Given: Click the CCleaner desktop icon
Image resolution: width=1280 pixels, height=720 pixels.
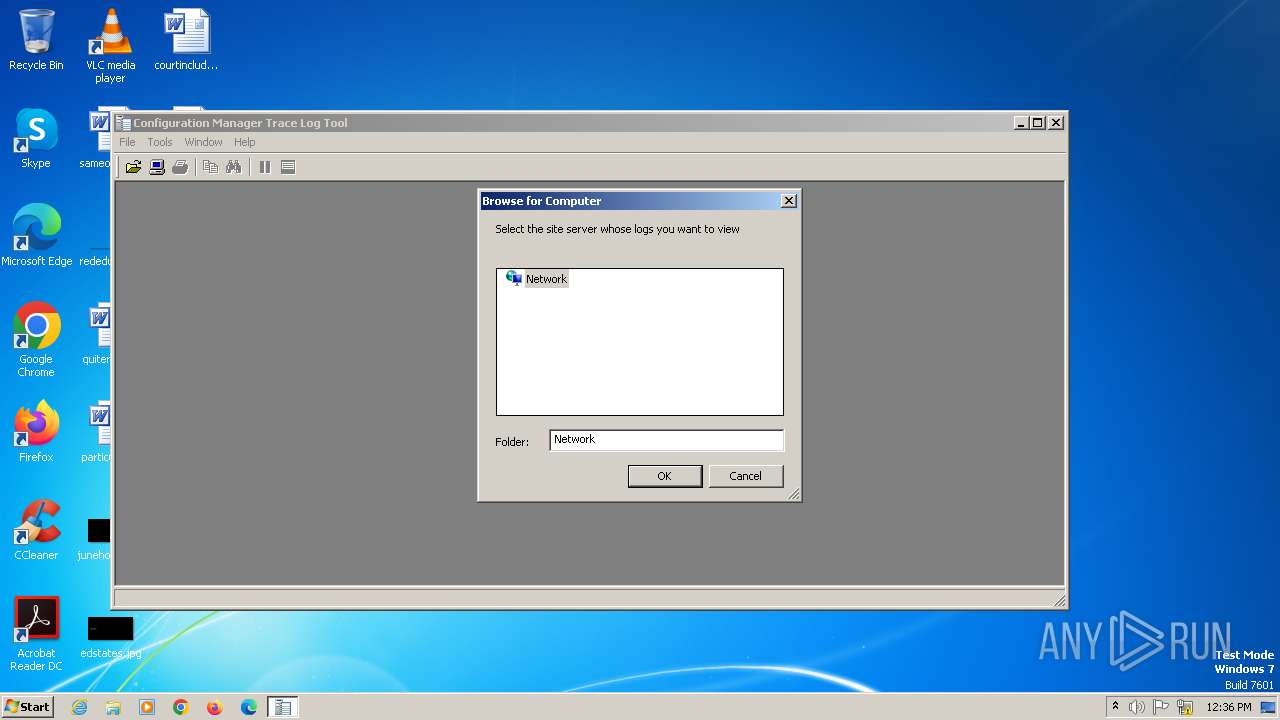Looking at the screenshot, I should [36, 530].
